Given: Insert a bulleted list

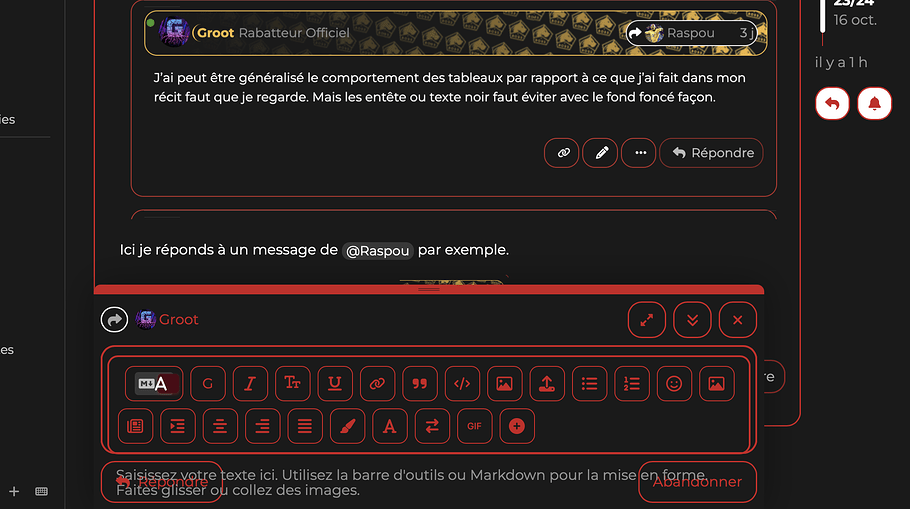Looking at the screenshot, I should coord(589,384).
